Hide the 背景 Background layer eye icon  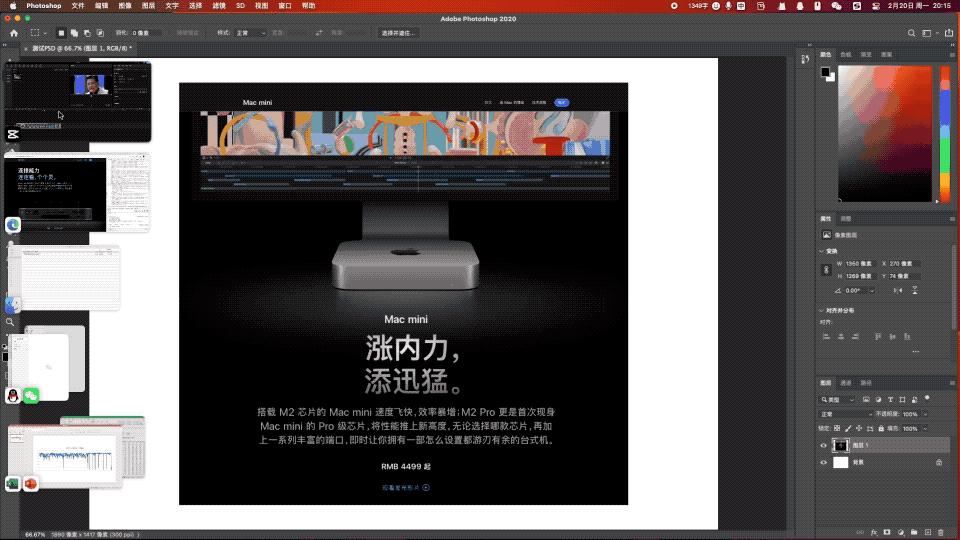tap(823, 463)
